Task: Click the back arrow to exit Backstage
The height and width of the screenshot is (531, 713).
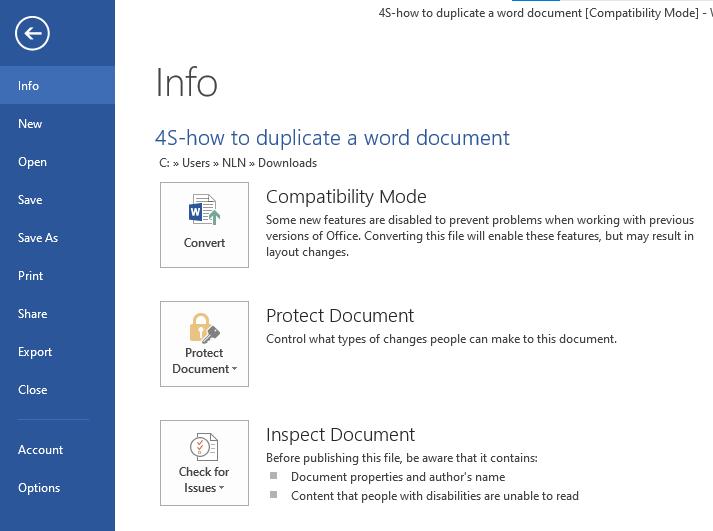Action: [x=32, y=33]
